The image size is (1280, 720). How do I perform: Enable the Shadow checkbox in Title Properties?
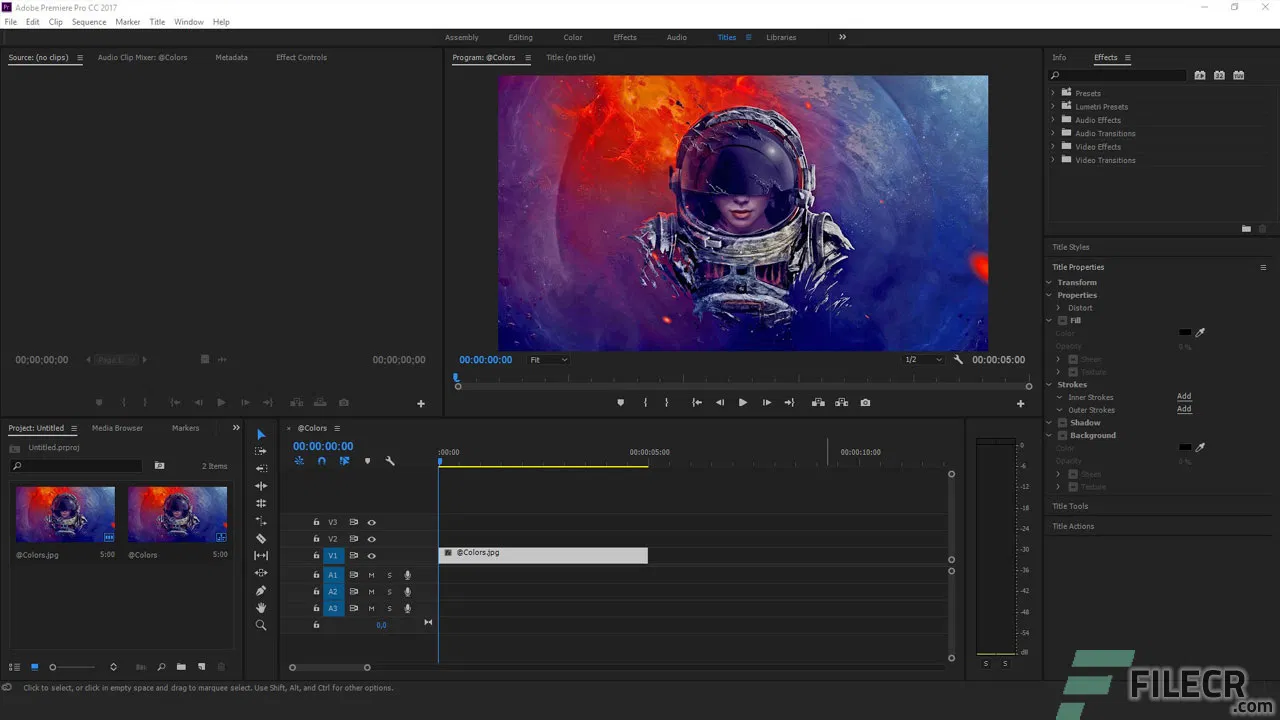[1062, 423]
